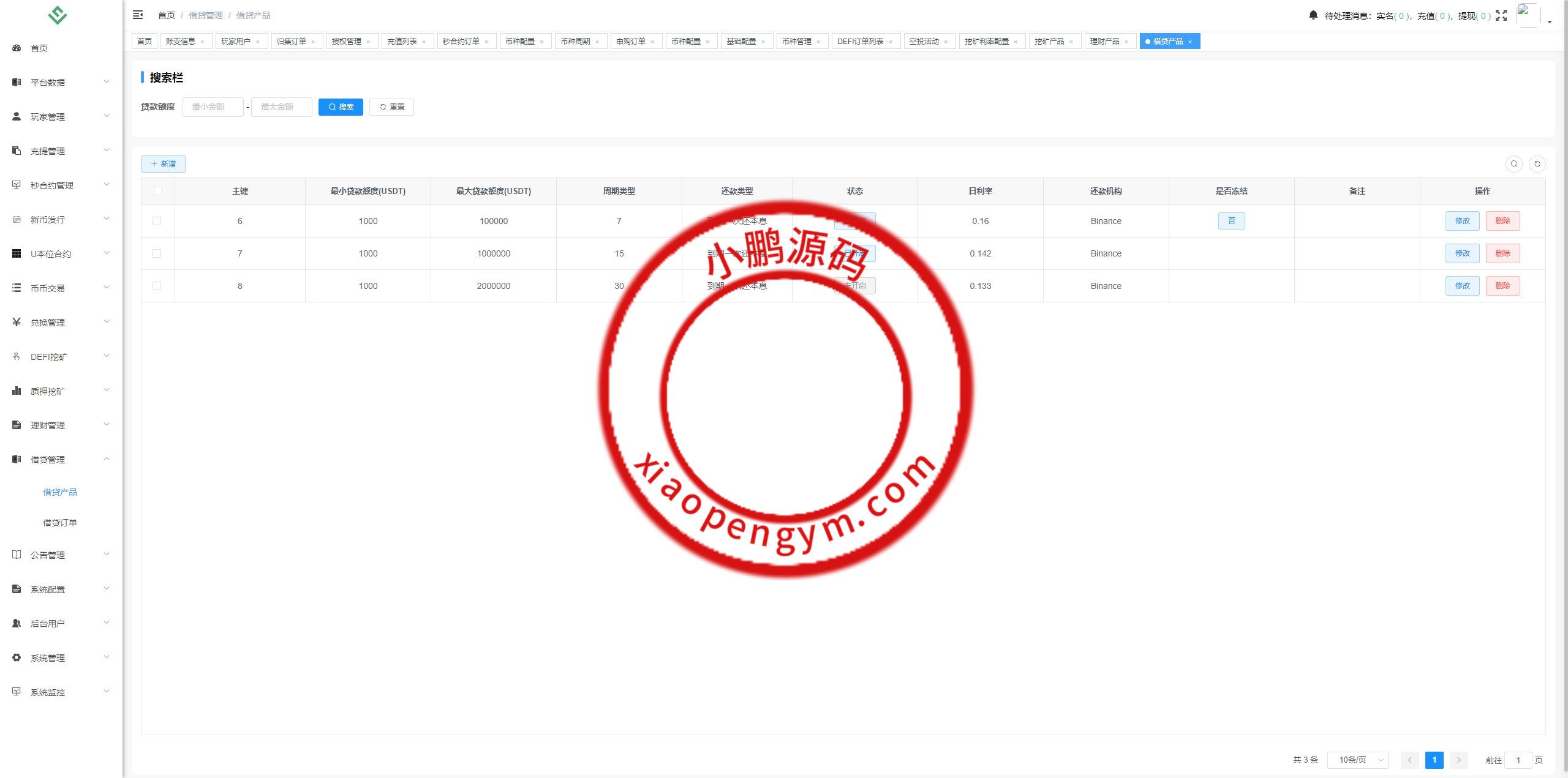
Task: Collapse sidebar with hamburger menu icon
Action: [138, 15]
